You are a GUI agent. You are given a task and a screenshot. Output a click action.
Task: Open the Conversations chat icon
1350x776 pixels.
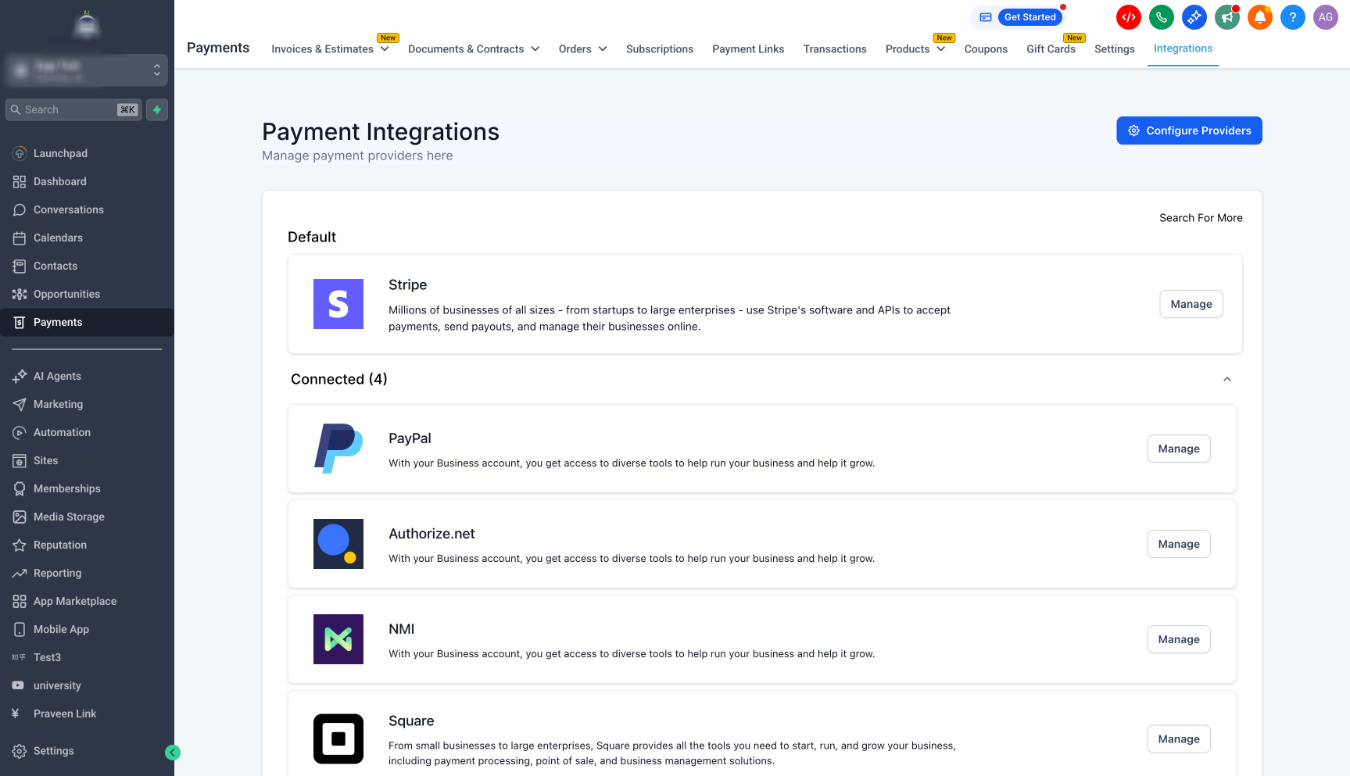[x=19, y=210]
